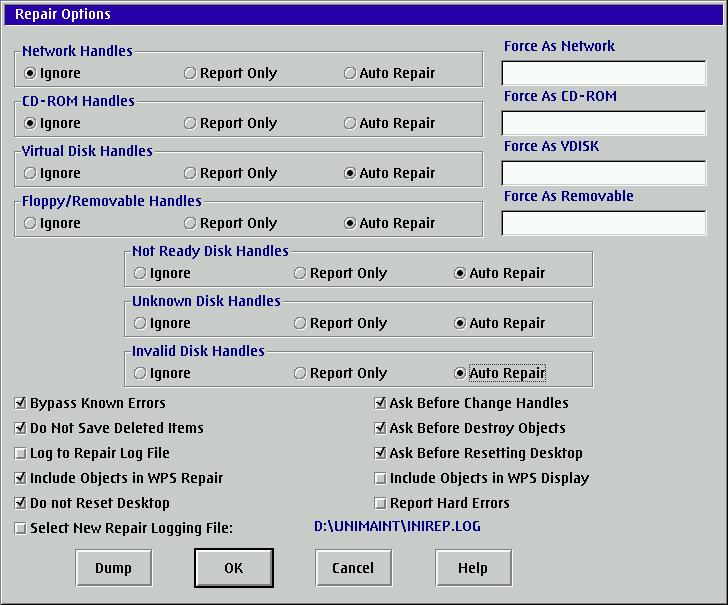728x605 pixels.
Task: Click the Force As Network input field
Action: point(603,73)
